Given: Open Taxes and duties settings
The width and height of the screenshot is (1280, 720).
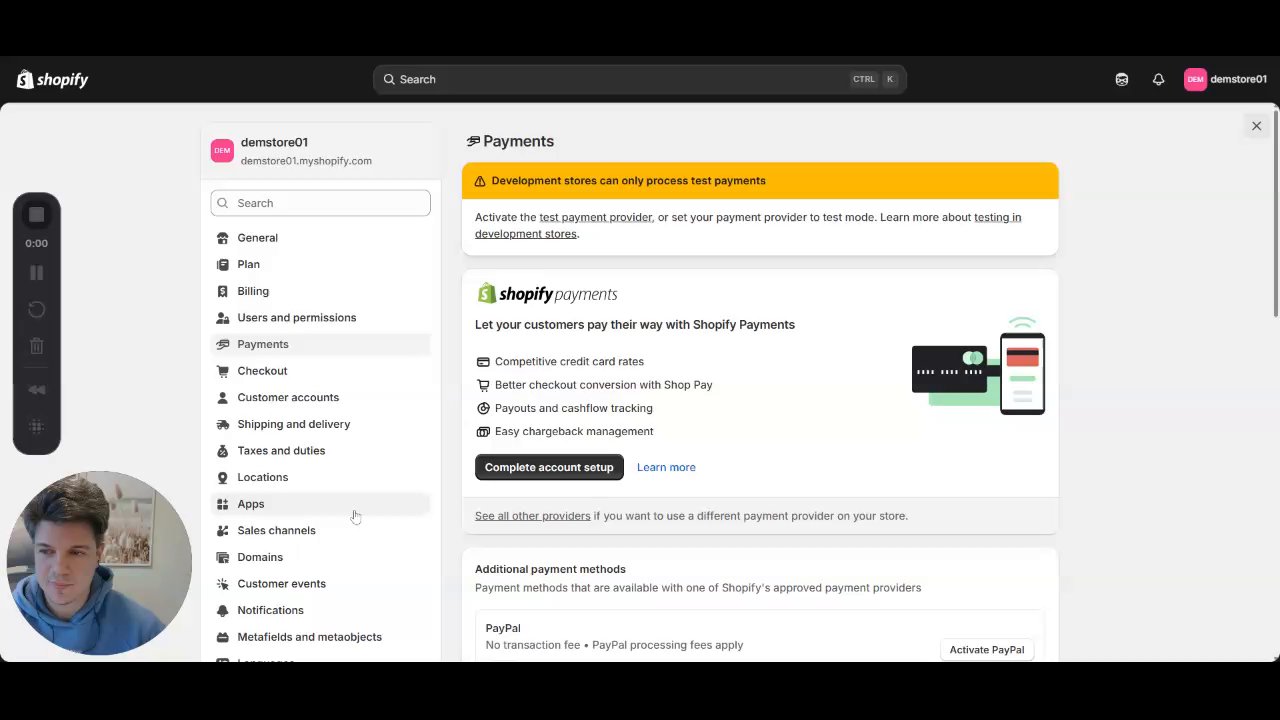Looking at the screenshot, I should (320, 451).
